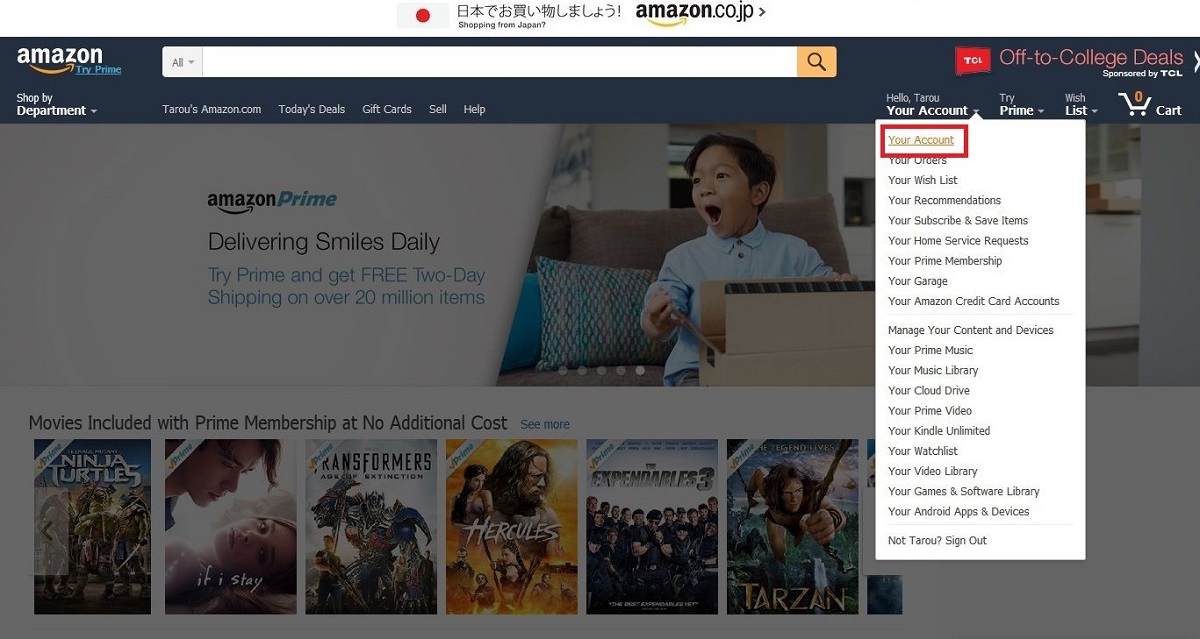Select the middle carousel indicator dot
Screen dimensions: 1200x639
[602, 370]
